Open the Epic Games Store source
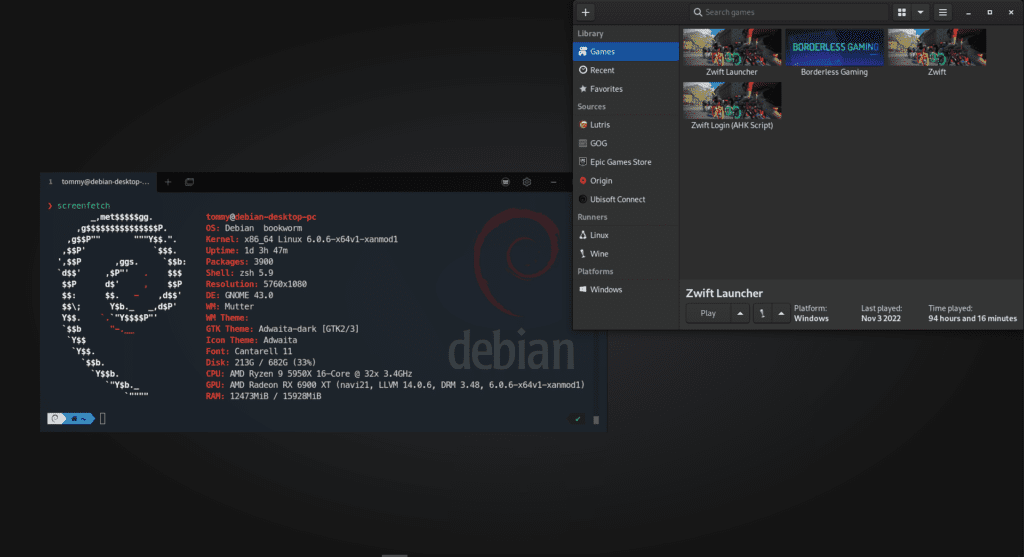This screenshot has width=1024, height=557. coord(620,162)
